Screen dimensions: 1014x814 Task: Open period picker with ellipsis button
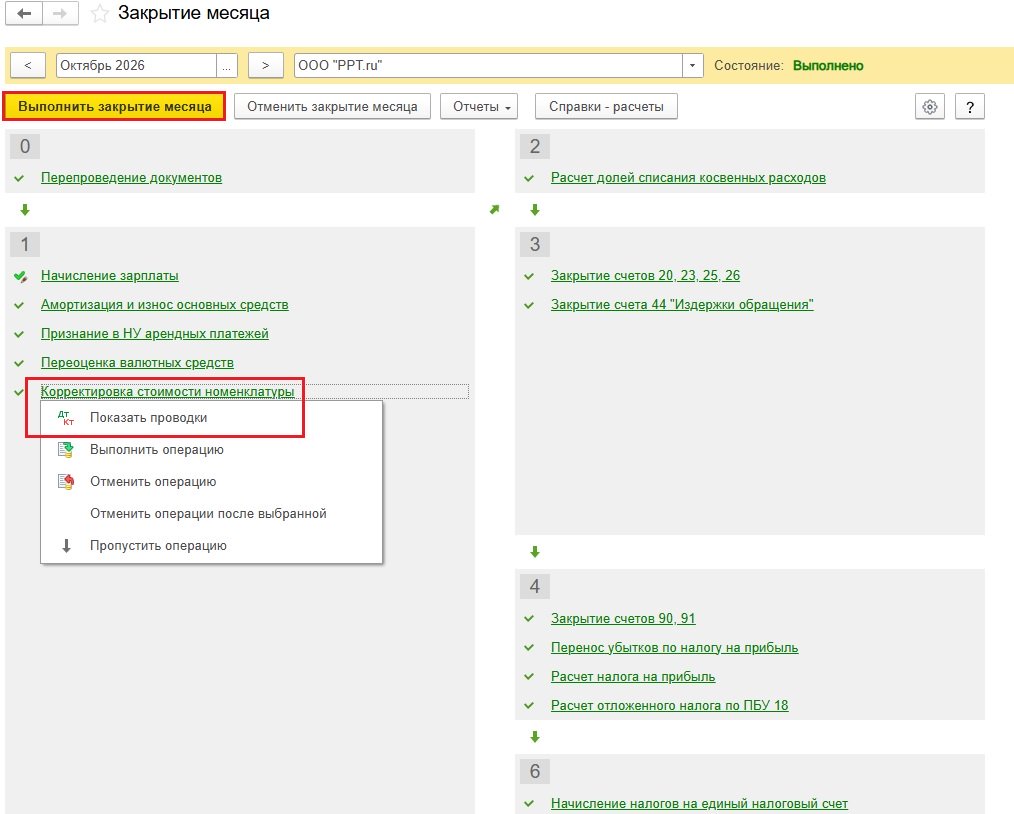point(227,65)
